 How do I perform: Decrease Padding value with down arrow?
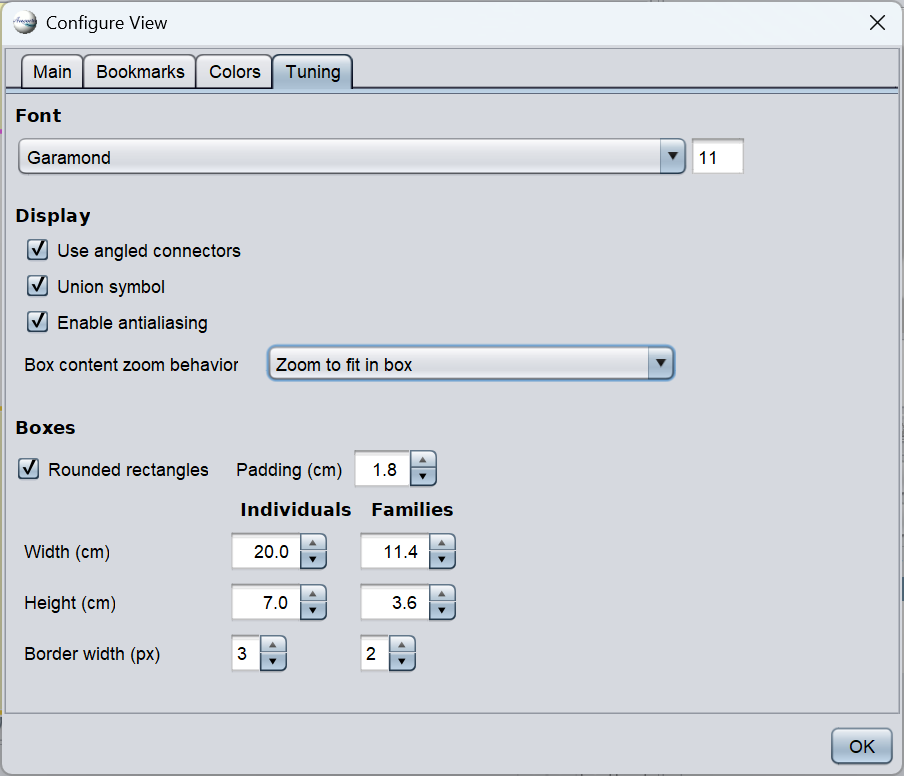pyautogui.click(x=424, y=477)
